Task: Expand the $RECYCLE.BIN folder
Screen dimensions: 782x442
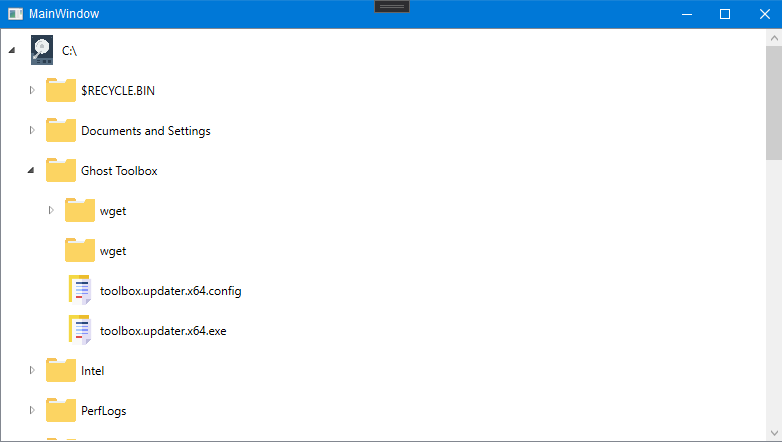Action: pyautogui.click(x=32, y=90)
